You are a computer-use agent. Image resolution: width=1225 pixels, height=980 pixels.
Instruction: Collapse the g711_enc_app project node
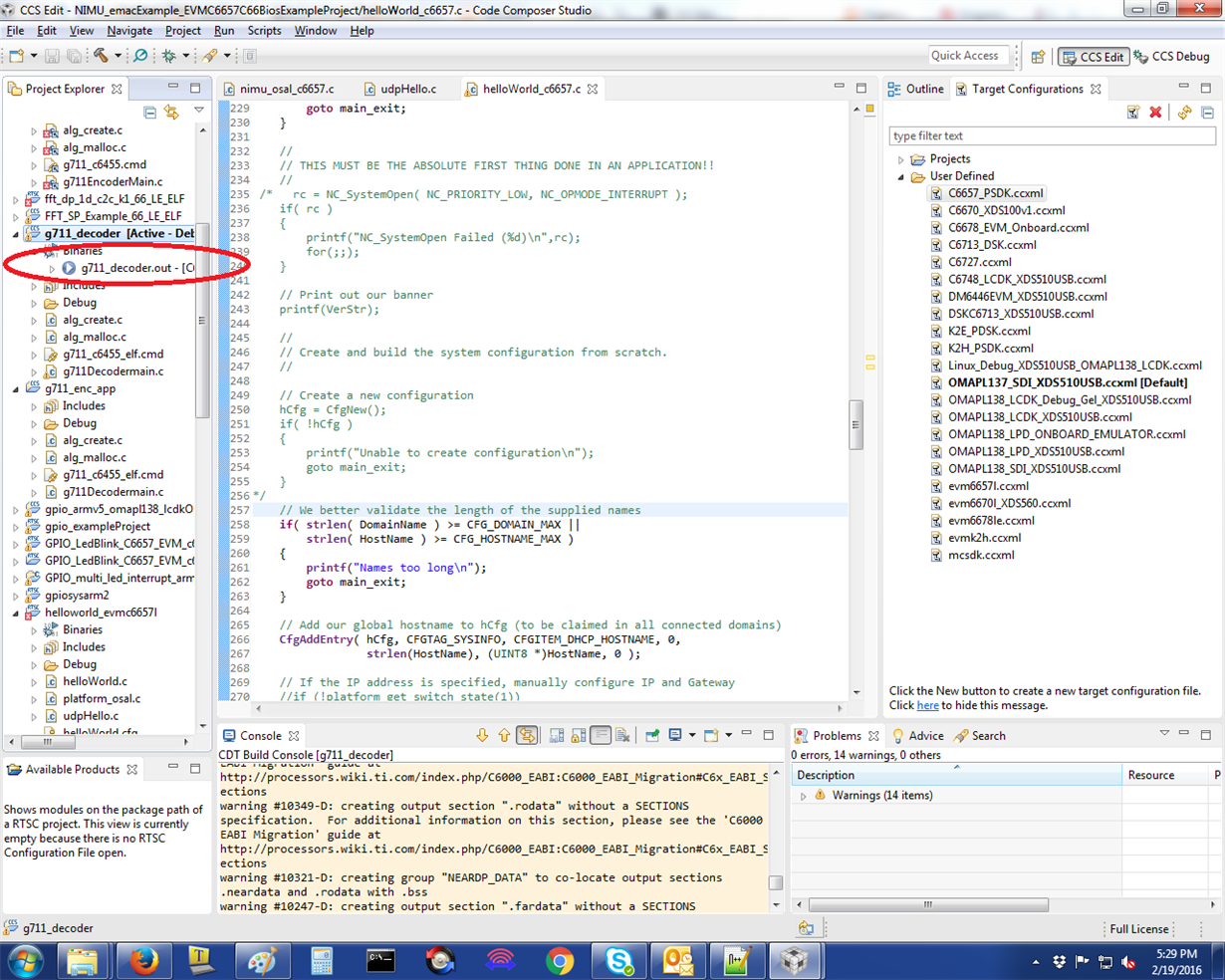[x=16, y=388]
